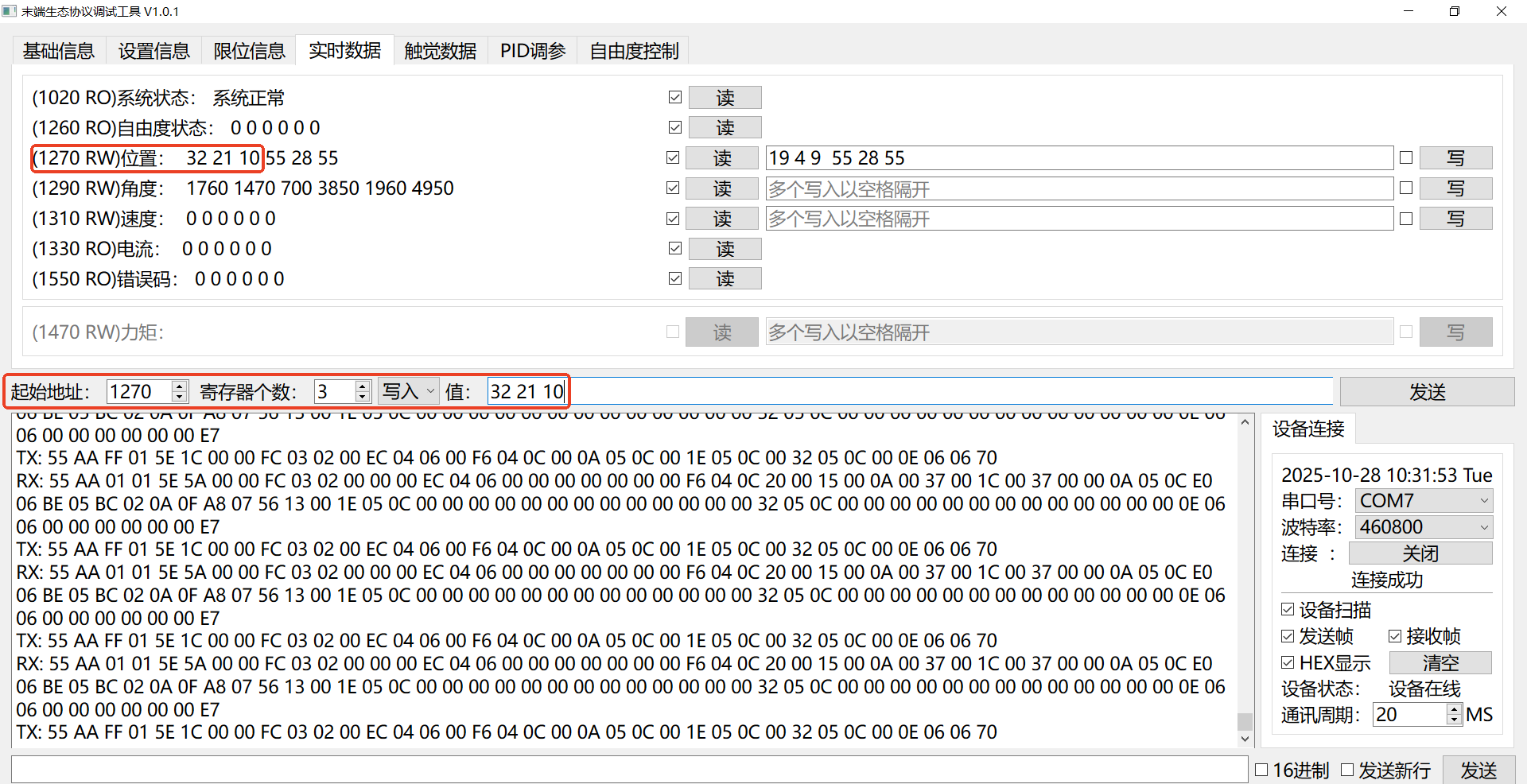Open the 写入 operation dropdown

point(407,390)
